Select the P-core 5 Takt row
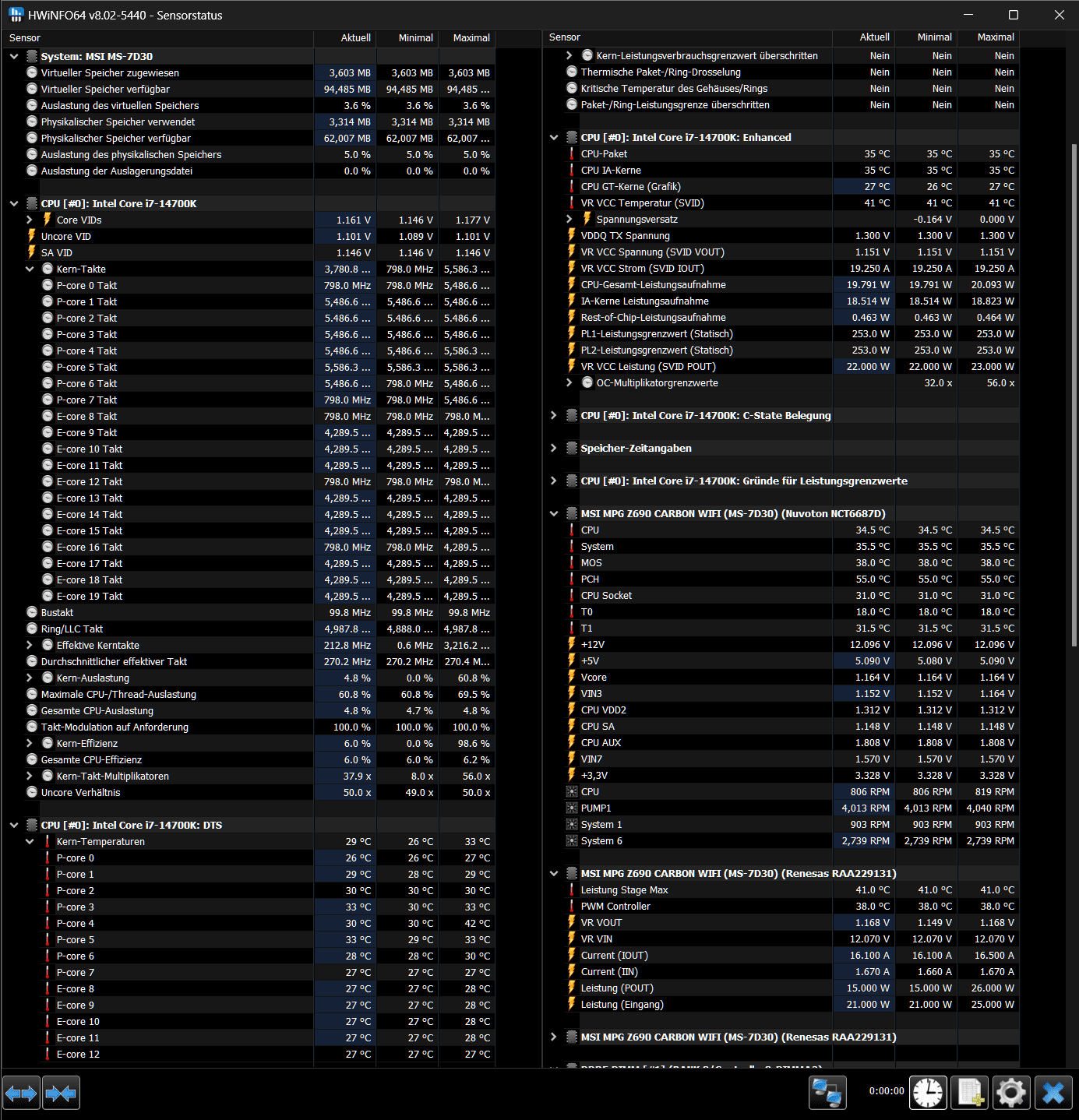 pyautogui.click(x=249, y=367)
